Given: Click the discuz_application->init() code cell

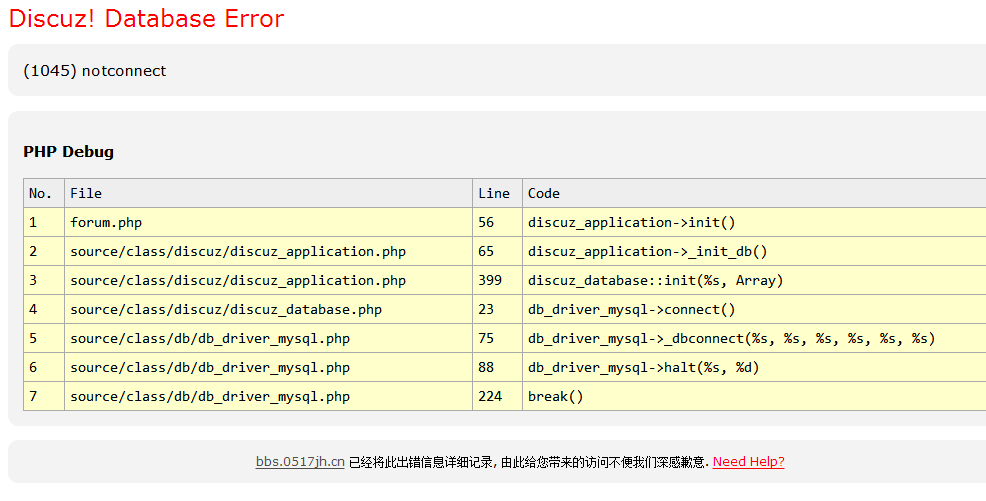Looking at the screenshot, I should click(x=754, y=223).
